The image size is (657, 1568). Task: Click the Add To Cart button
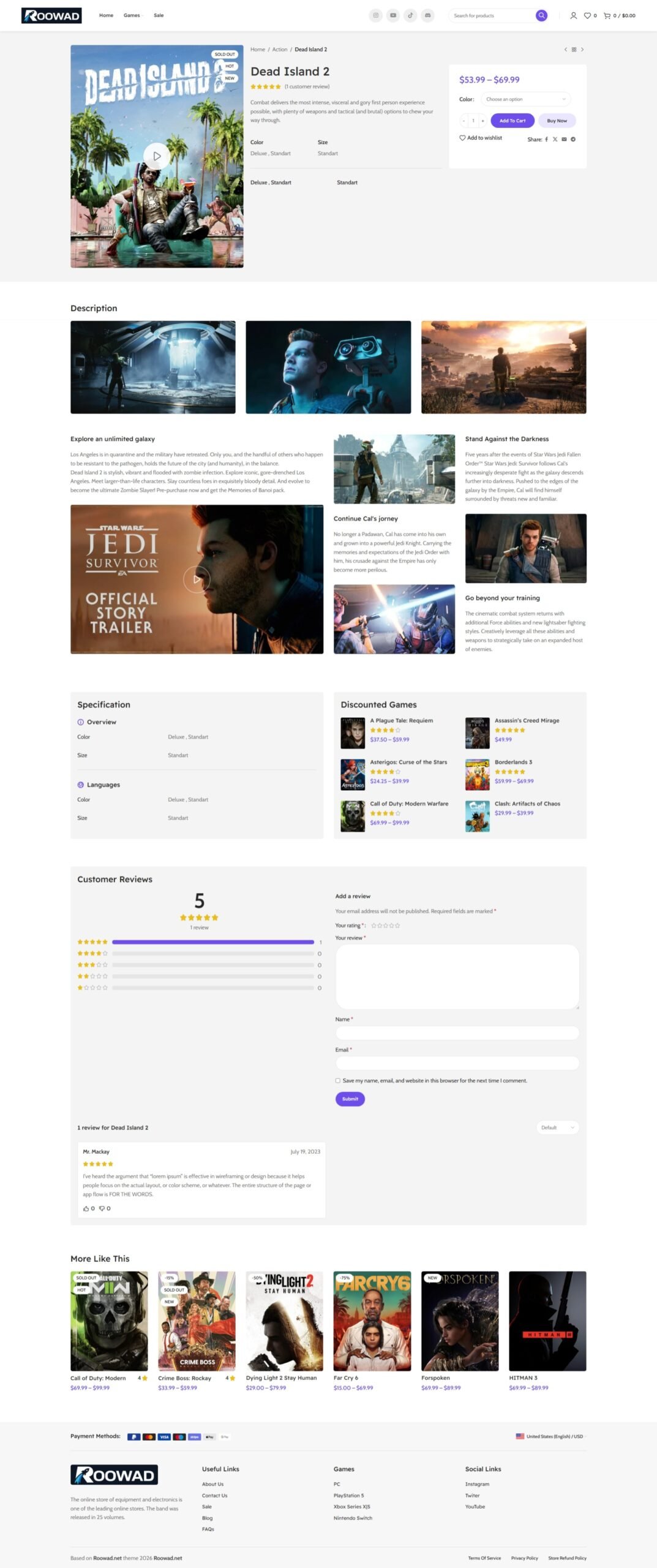coord(512,121)
